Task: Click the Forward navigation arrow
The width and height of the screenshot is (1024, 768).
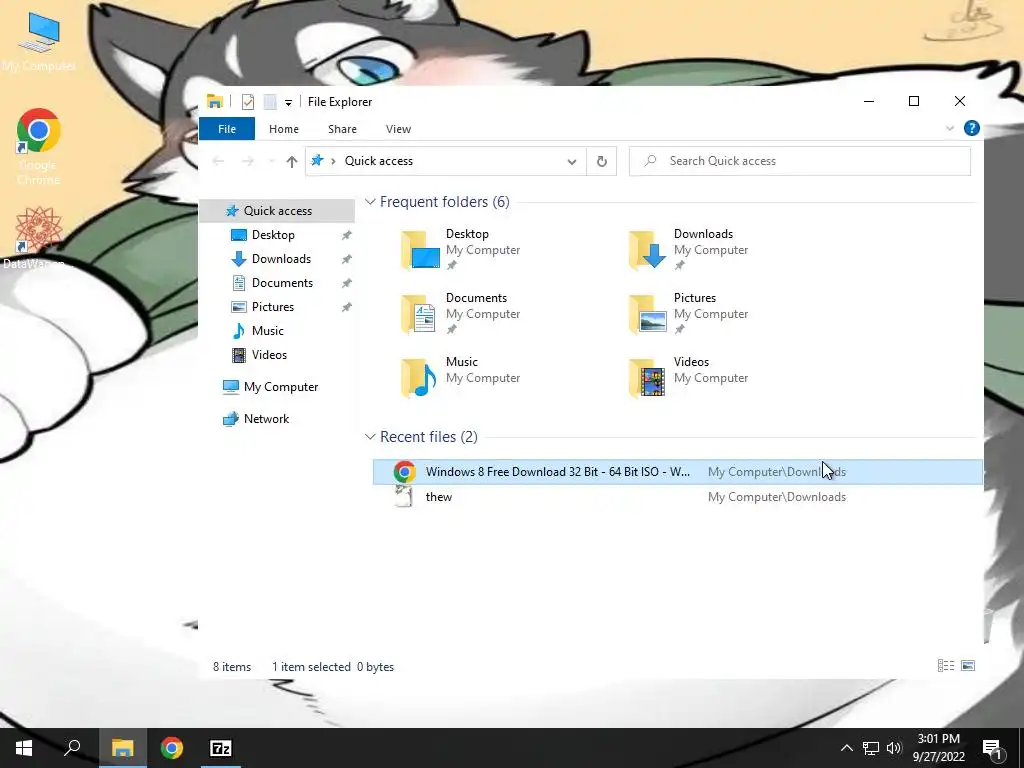Action: point(248,161)
